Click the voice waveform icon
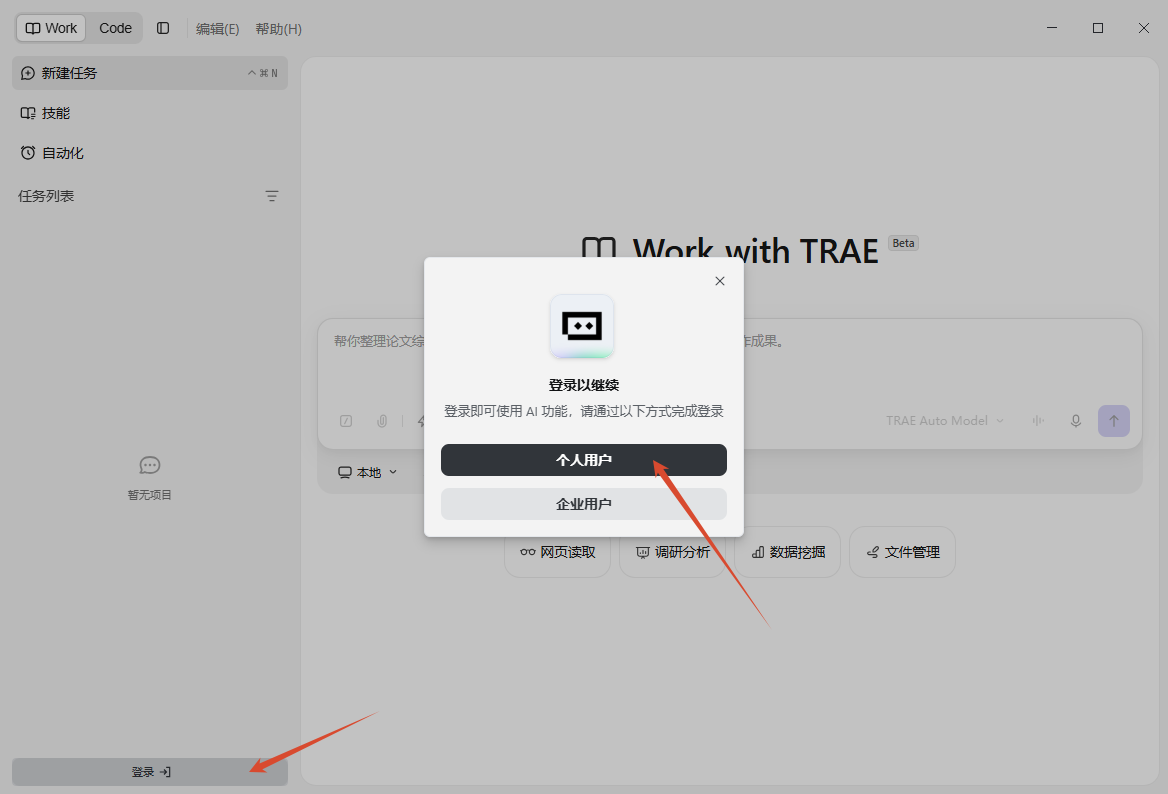 pos(1038,421)
